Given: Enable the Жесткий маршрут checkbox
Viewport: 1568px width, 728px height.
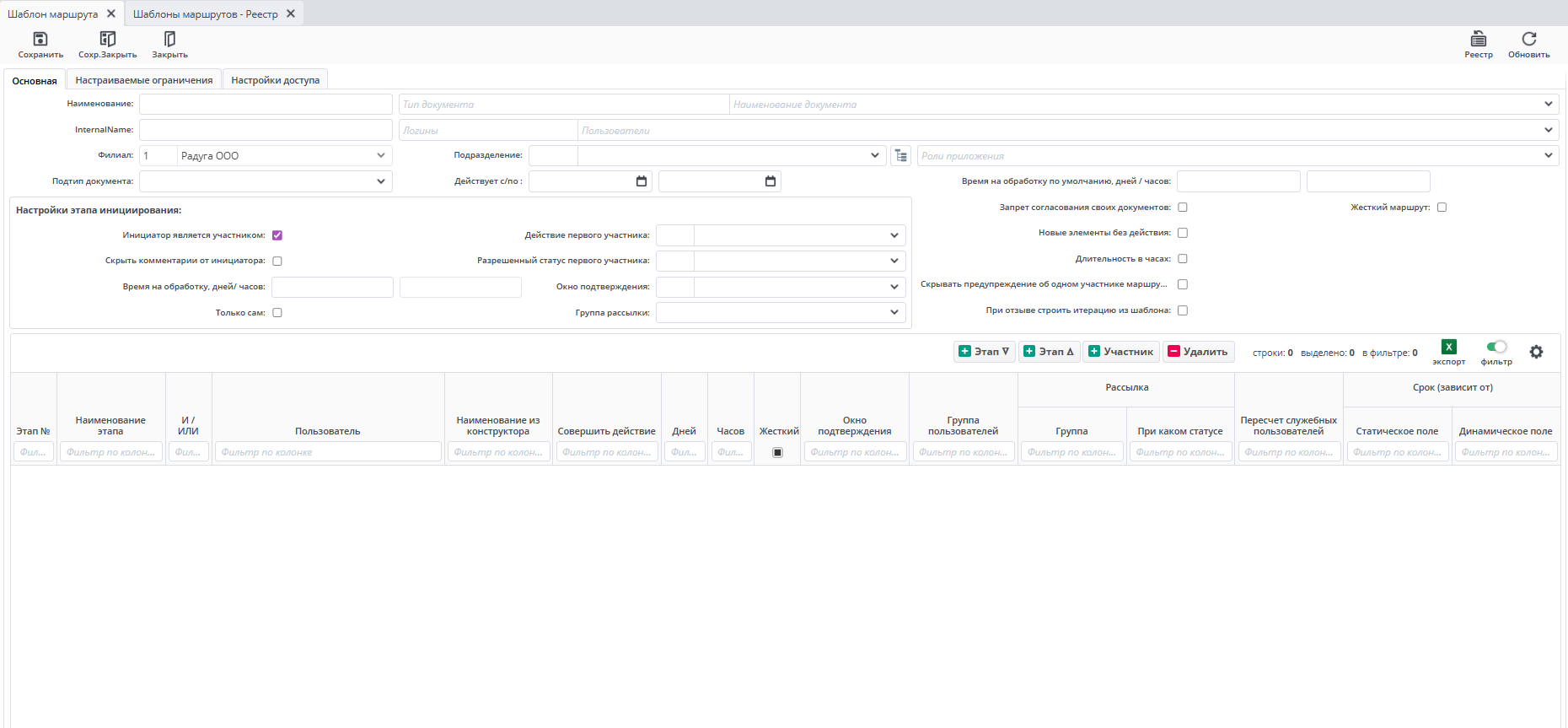Looking at the screenshot, I should (1442, 208).
